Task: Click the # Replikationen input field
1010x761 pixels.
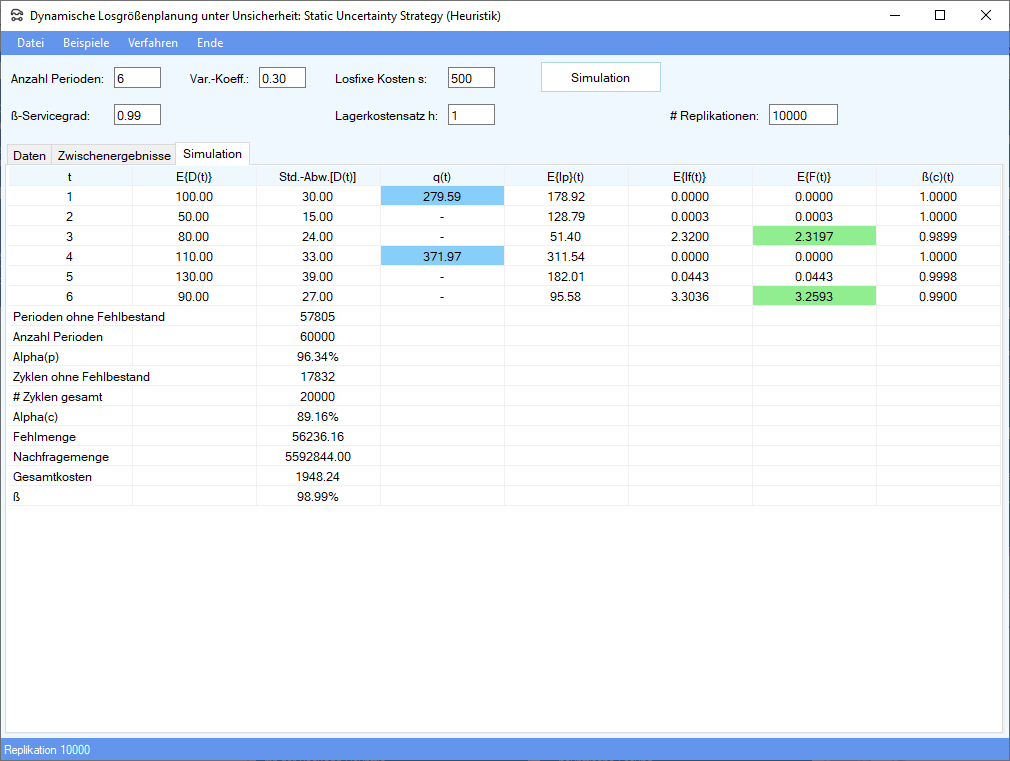Action: pyautogui.click(x=803, y=115)
